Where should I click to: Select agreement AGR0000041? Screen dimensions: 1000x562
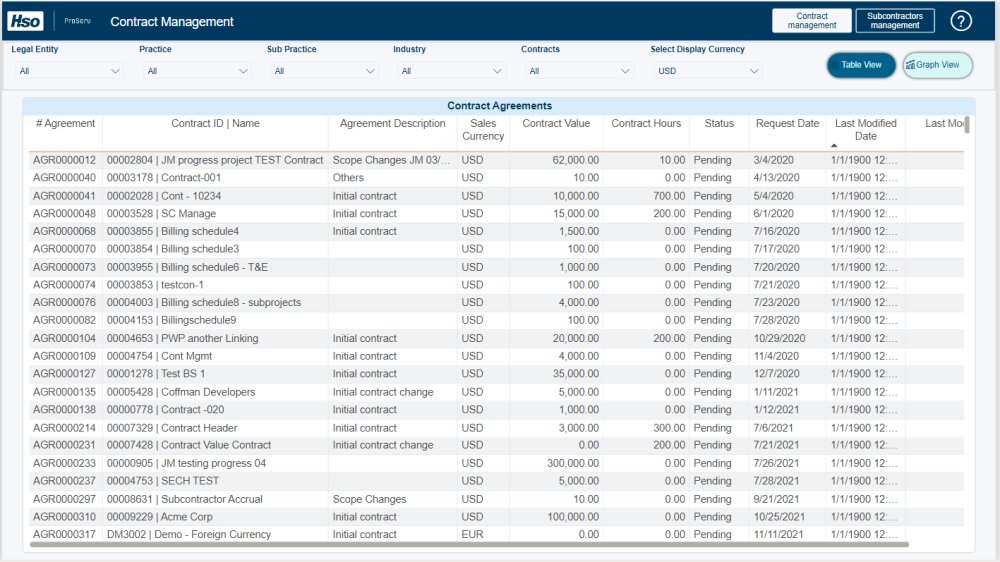(64, 196)
